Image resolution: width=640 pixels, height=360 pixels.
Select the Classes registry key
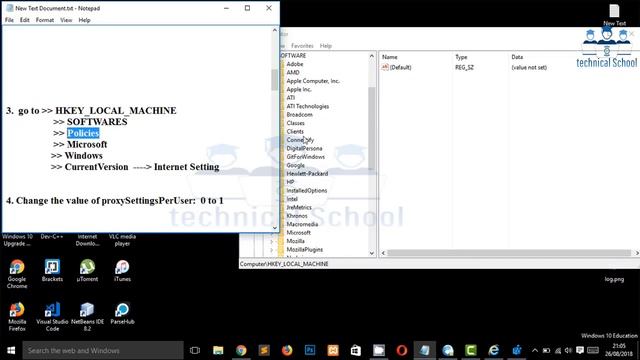point(295,123)
